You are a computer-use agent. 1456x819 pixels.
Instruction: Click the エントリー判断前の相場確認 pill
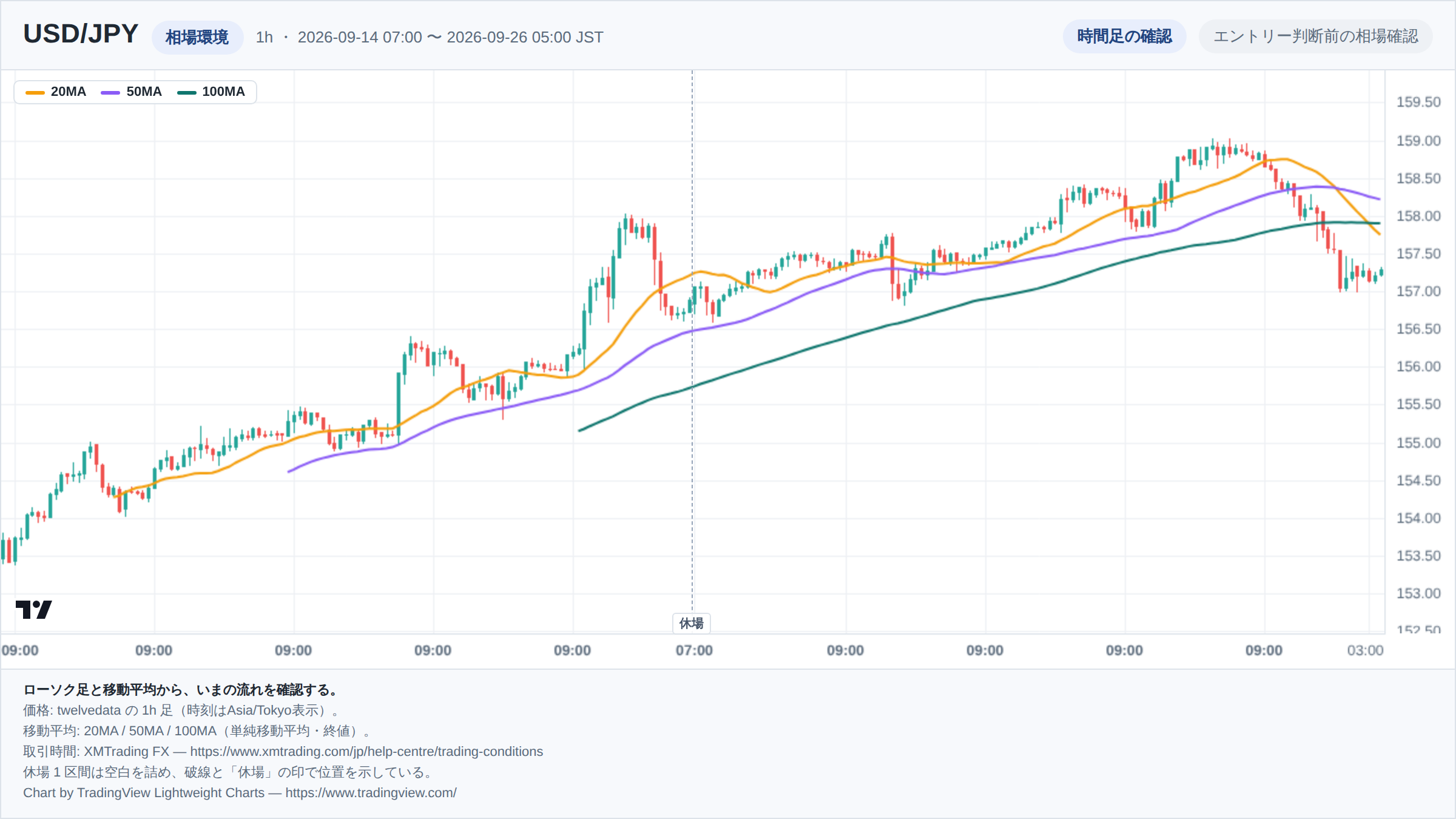point(1315,36)
